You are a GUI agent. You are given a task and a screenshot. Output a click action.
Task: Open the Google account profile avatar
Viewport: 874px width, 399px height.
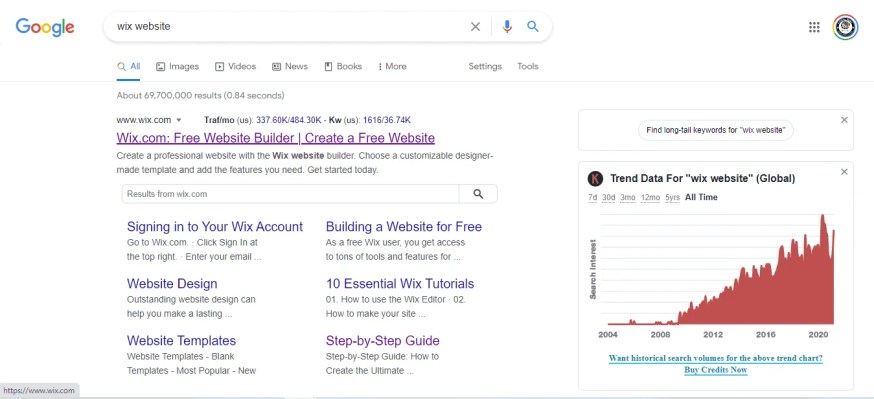point(846,27)
